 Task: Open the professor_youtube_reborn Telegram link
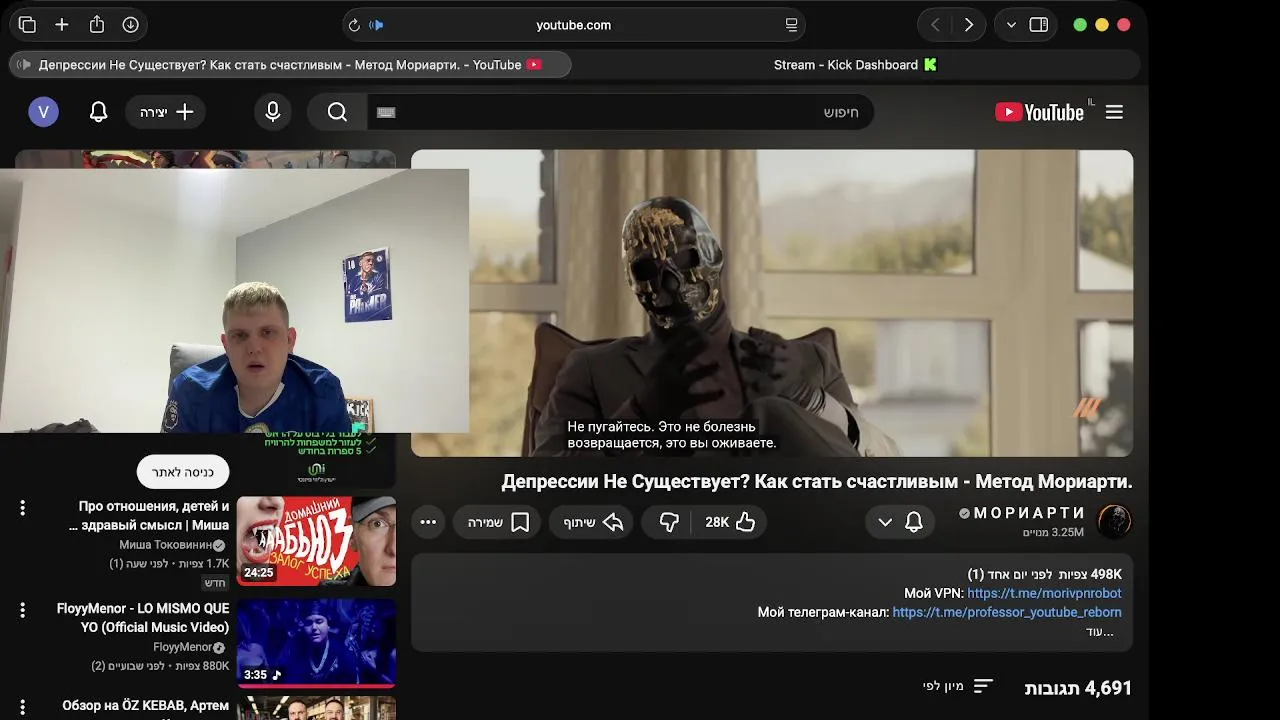(x=1007, y=612)
